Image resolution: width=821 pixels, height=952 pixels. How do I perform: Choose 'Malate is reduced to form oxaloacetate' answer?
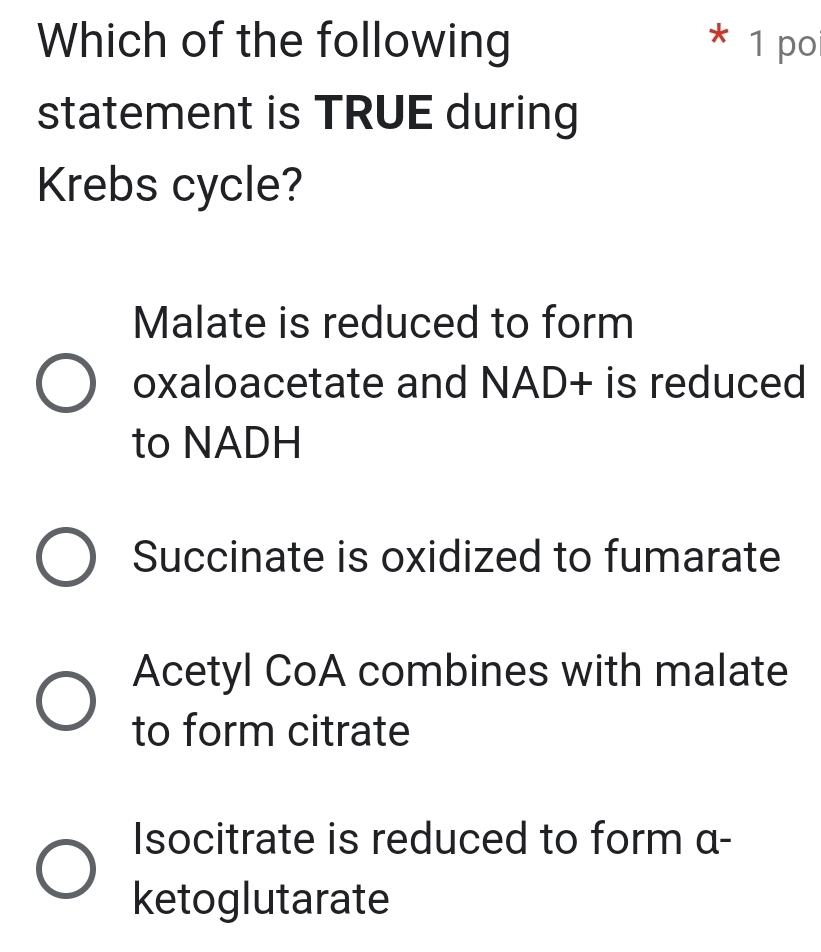click(66, 384)
